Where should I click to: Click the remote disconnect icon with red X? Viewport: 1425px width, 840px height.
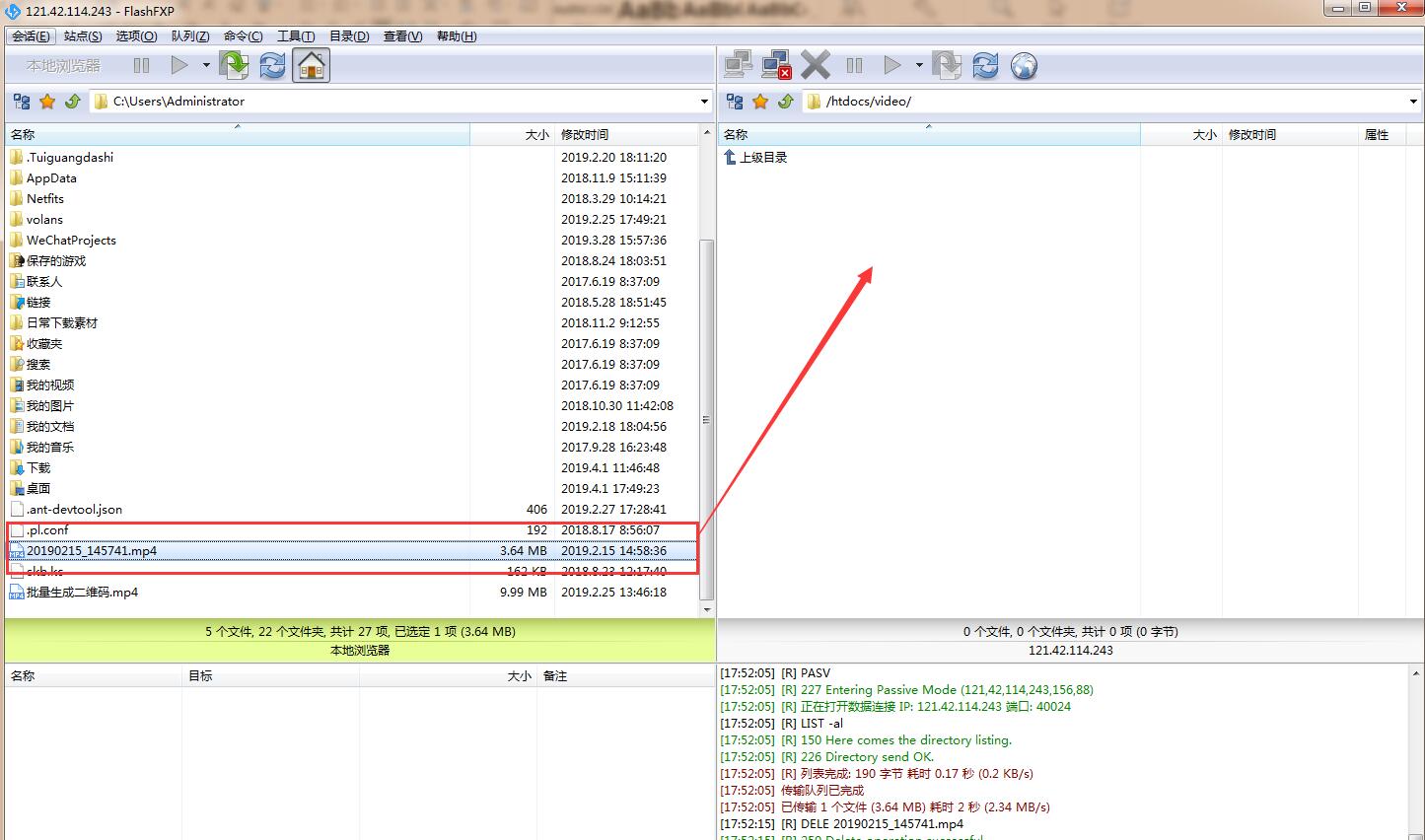(776, 66)
